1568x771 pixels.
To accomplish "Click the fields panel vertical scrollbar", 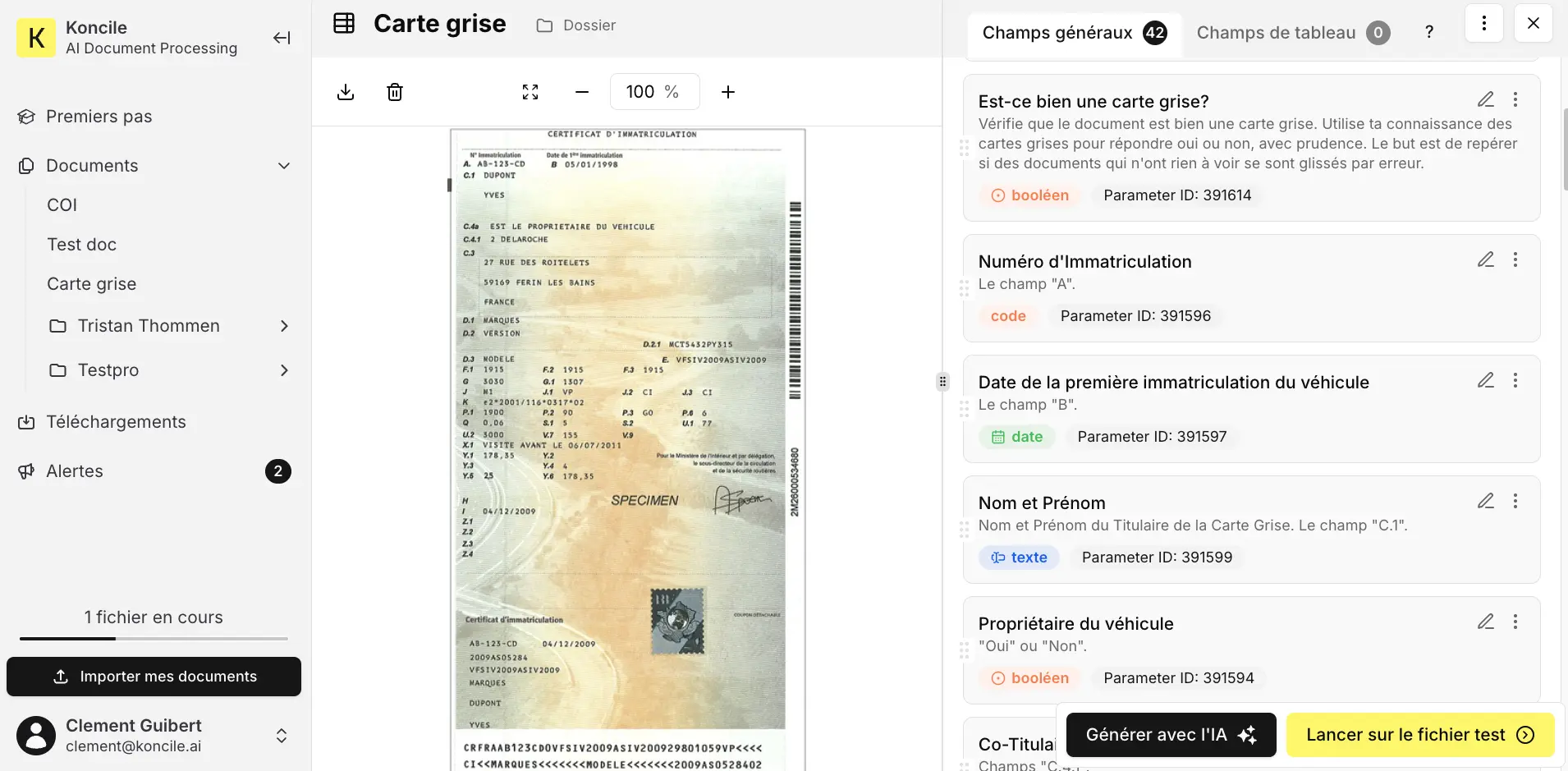I will [x=1565, y=149].
